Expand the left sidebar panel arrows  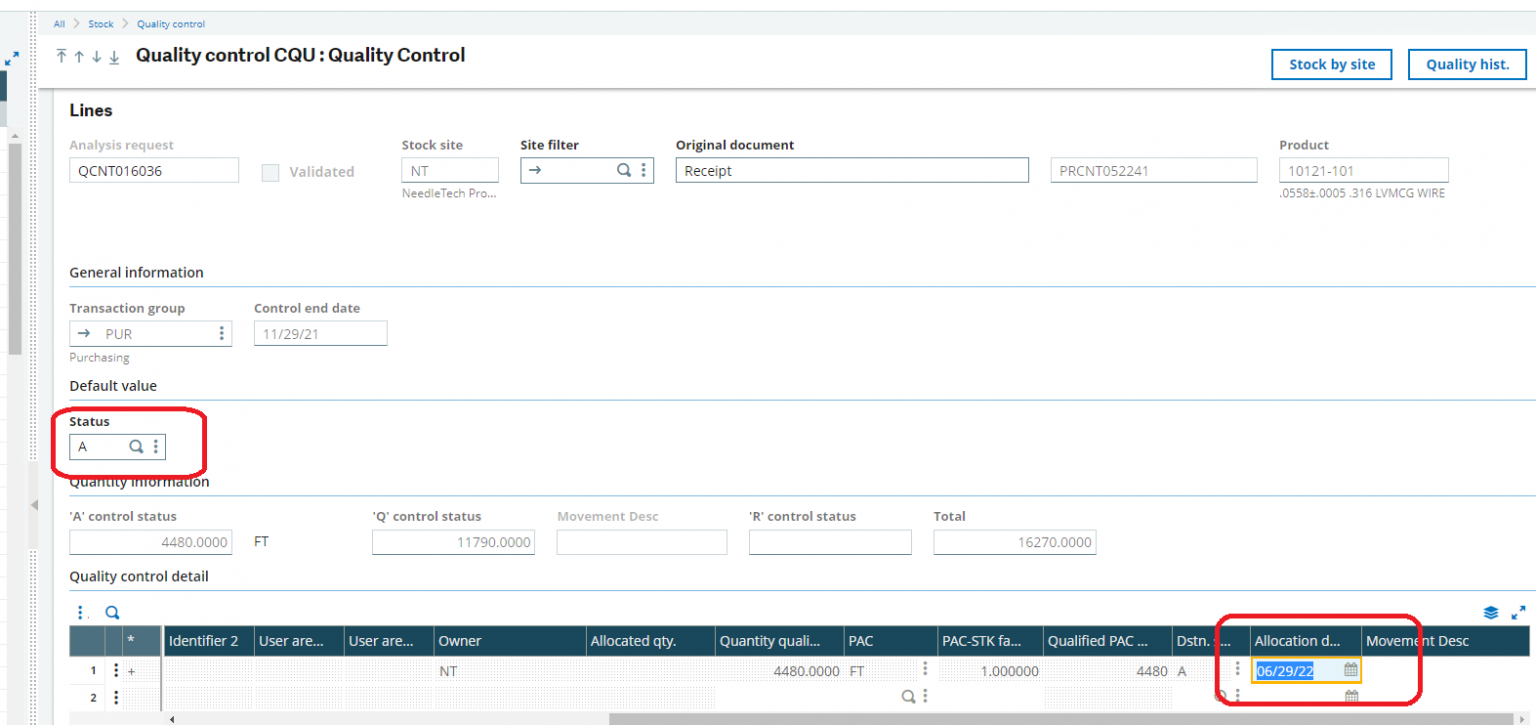point(12,58)
